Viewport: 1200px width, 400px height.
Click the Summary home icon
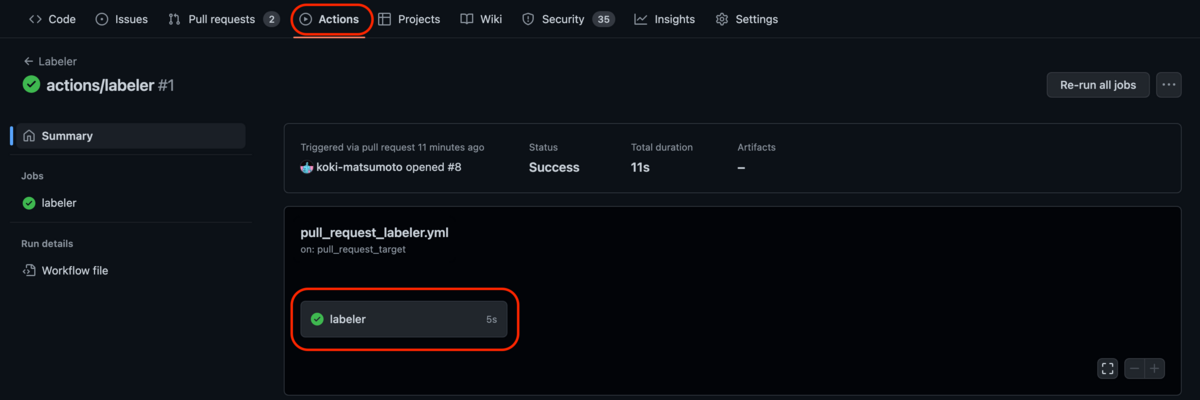[x=29, y=136]
